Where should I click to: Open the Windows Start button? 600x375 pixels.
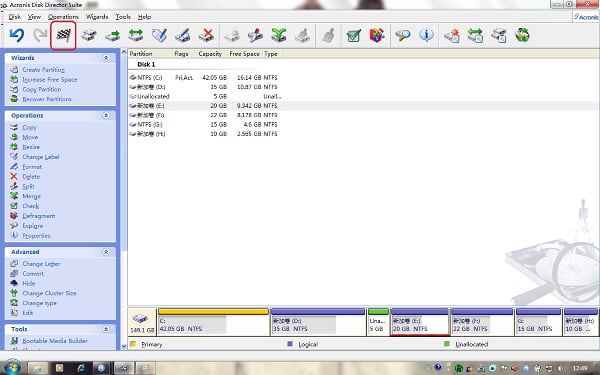tap(12, 367)
